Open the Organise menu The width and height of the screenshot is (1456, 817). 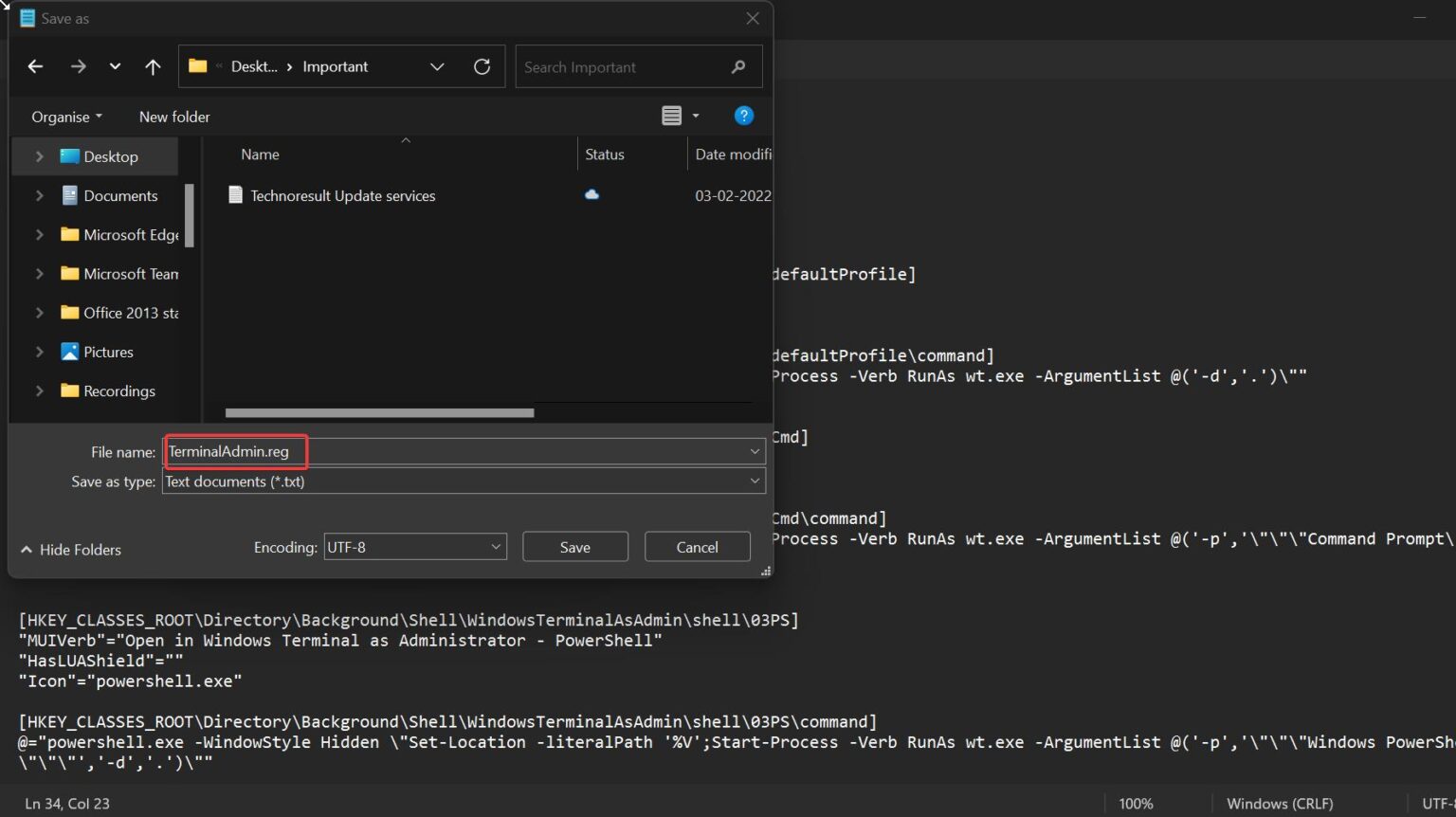tap(66, 117)
